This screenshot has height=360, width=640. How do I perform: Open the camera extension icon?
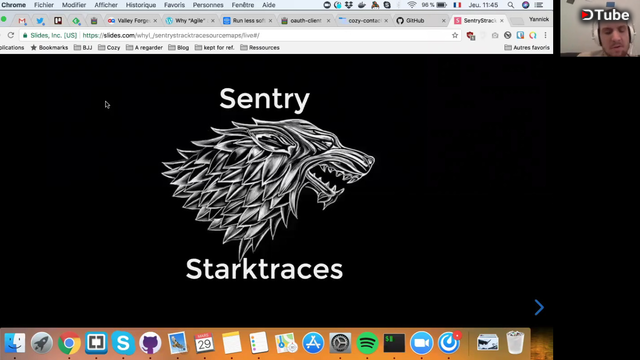[495, 36]
